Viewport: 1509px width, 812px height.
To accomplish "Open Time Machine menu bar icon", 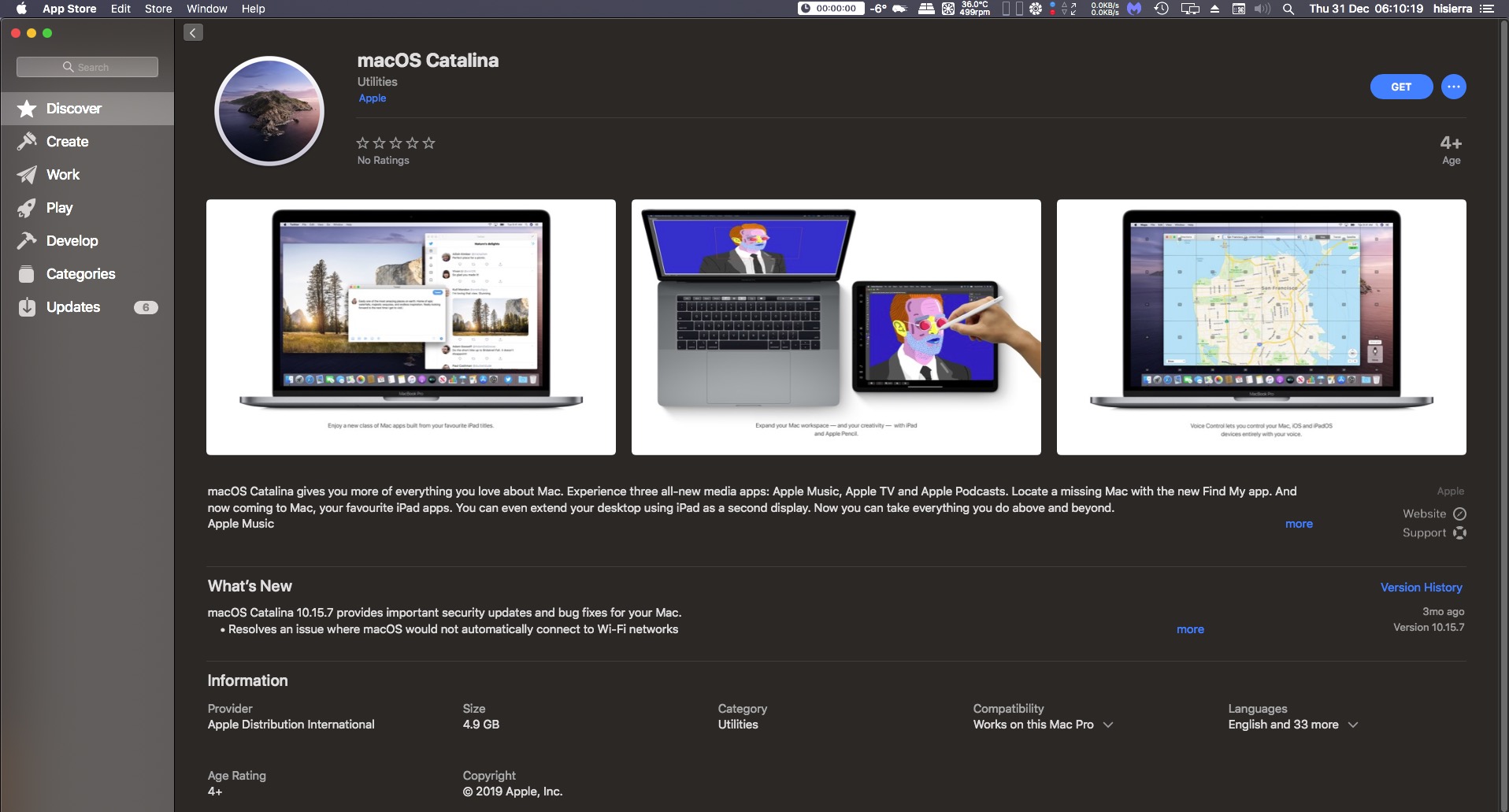I will pyautogui.click(x=1161, y=9).
